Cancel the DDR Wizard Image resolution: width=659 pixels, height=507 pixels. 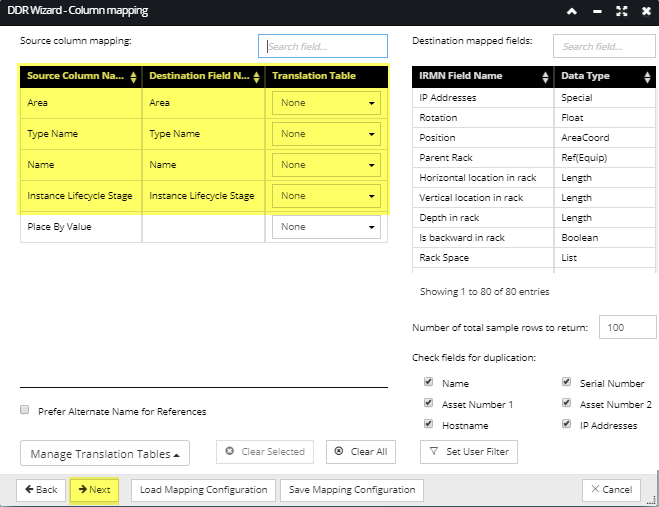click(x=612, y=490)
